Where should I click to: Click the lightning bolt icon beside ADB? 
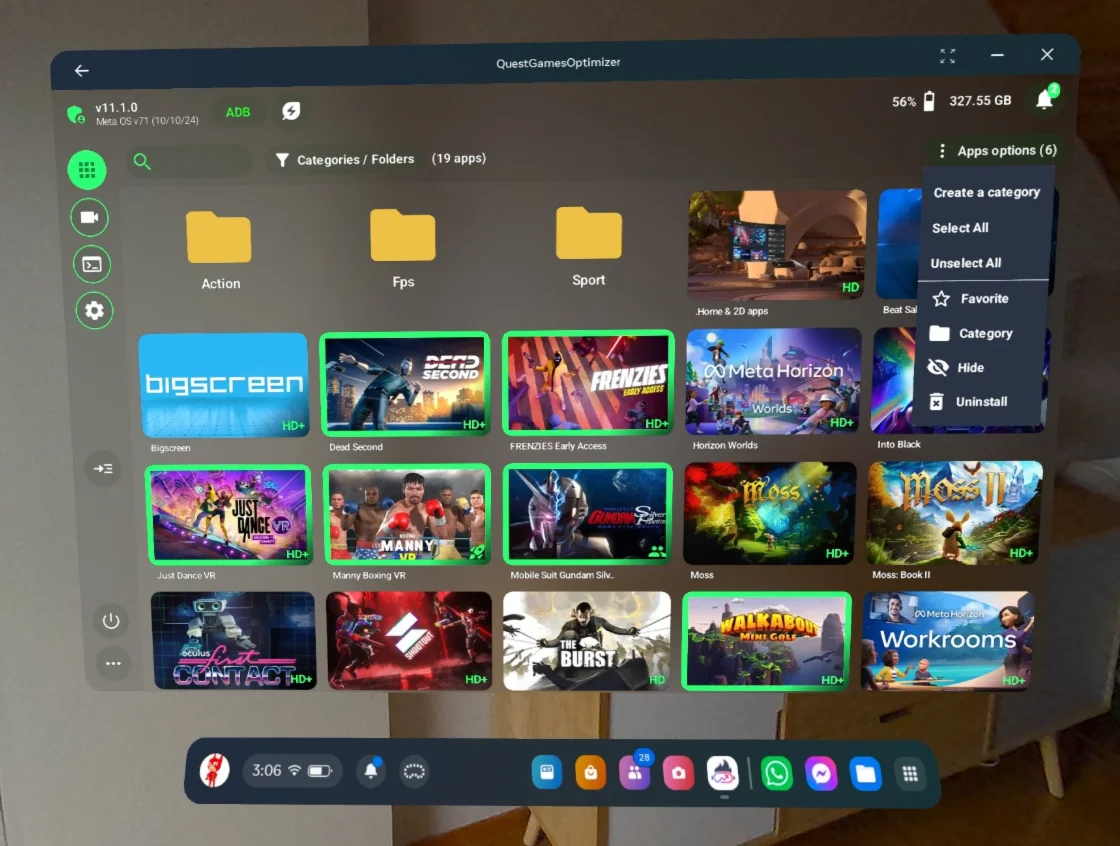click(x=290, y=111)
